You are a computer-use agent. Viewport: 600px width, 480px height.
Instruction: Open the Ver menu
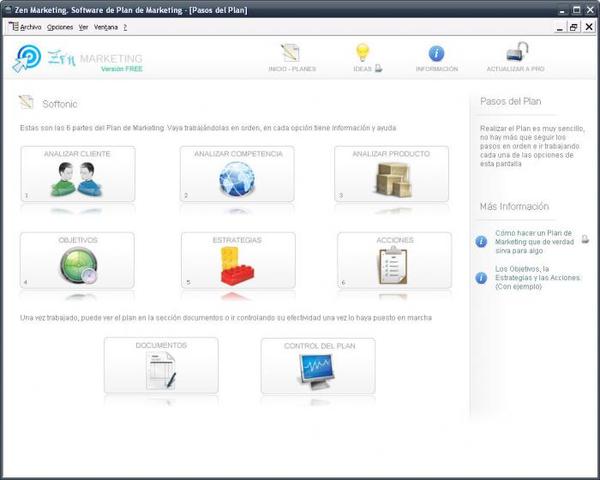click(83, 27)
